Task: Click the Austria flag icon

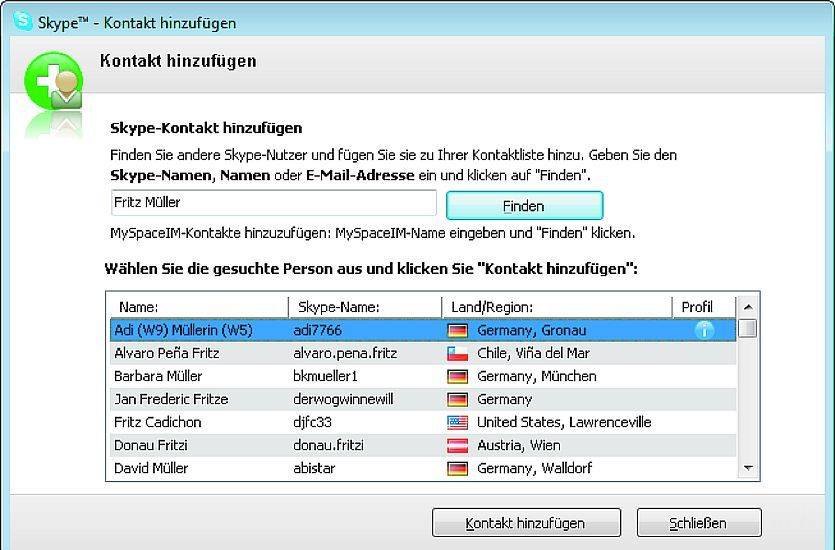Action: point(457,446)
